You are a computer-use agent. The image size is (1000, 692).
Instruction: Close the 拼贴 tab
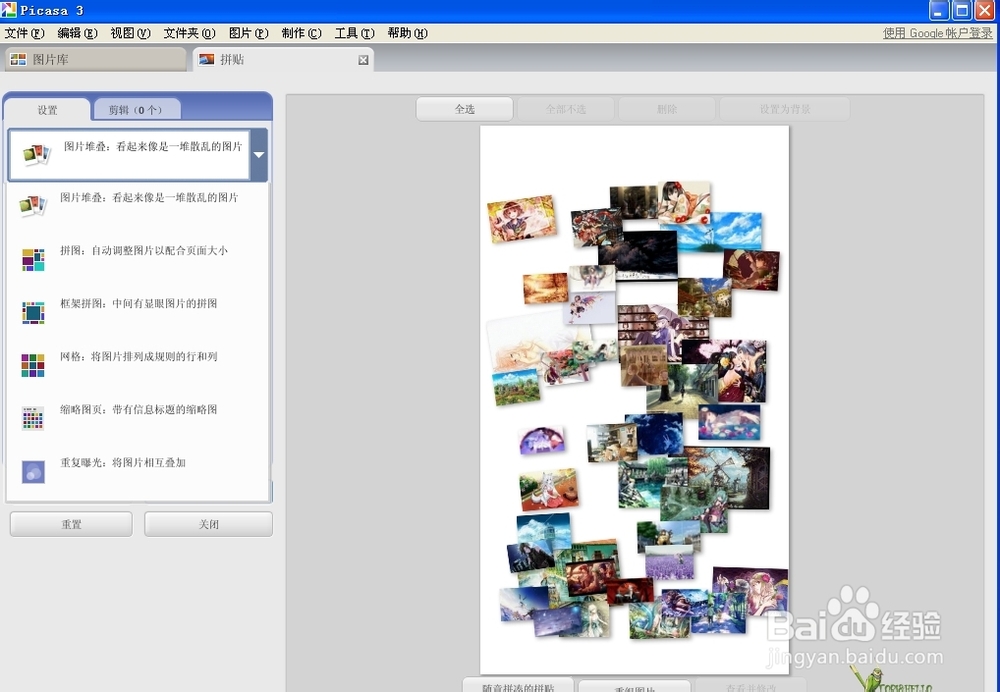click(363, 60)
